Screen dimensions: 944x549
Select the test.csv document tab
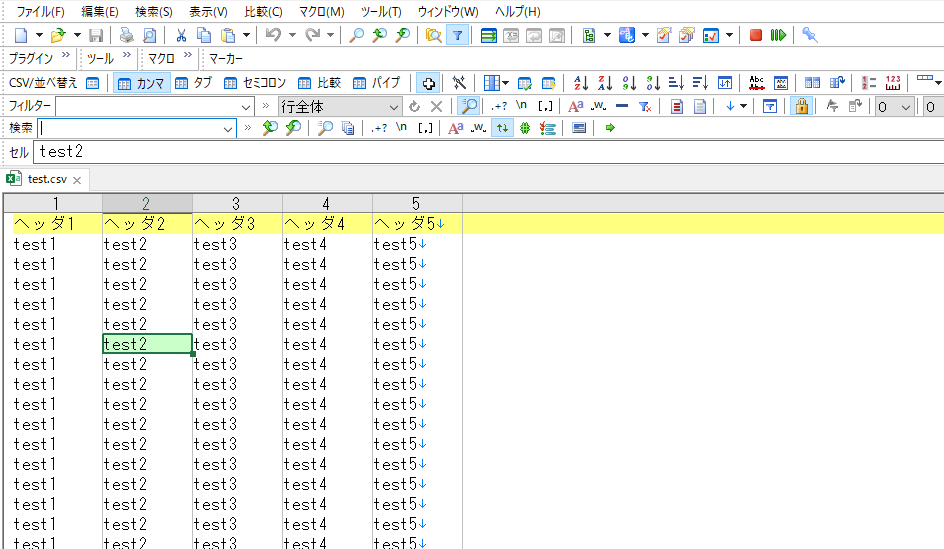[47, 179]
